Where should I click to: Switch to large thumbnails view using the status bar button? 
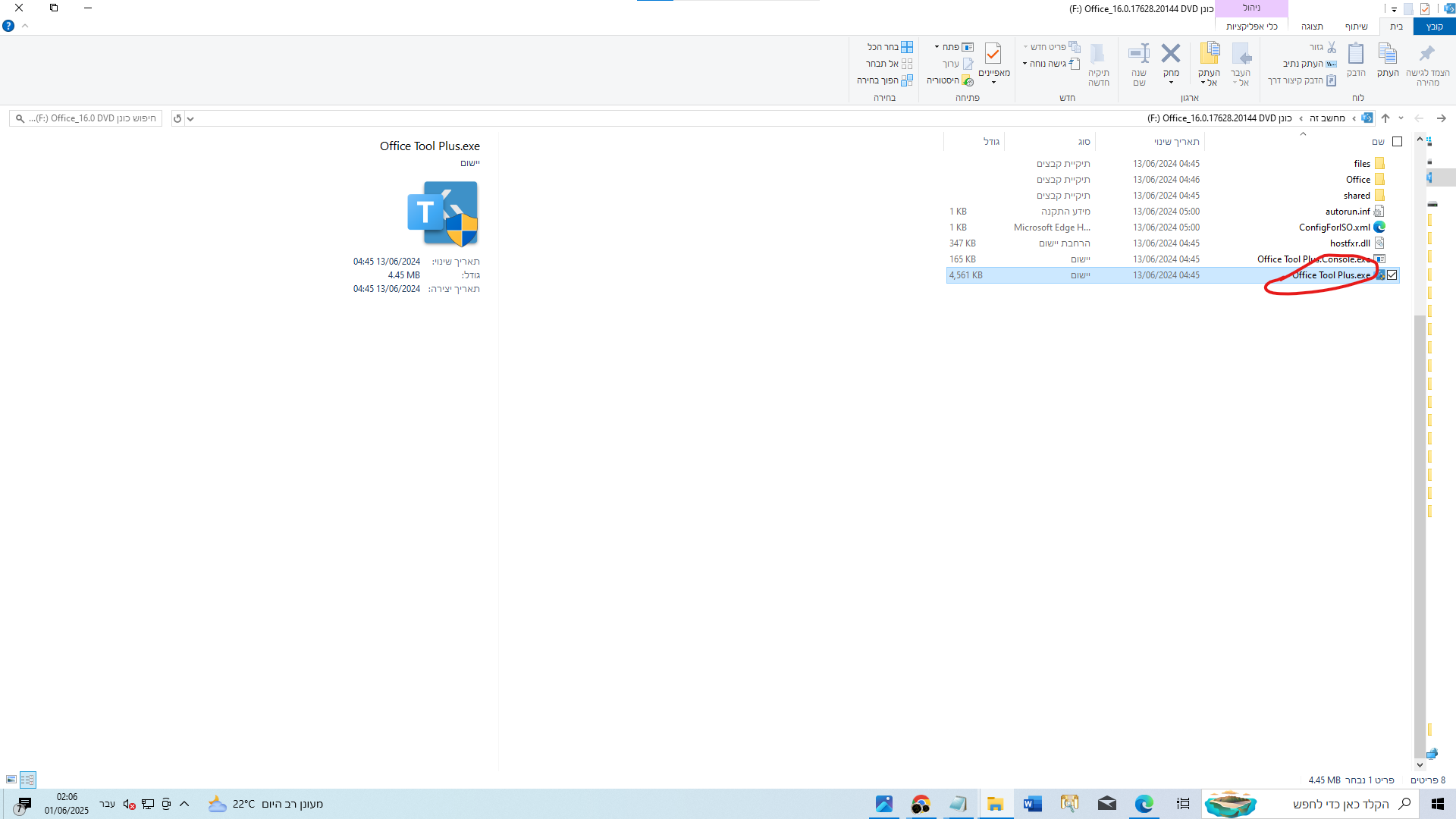click(11, 780)
